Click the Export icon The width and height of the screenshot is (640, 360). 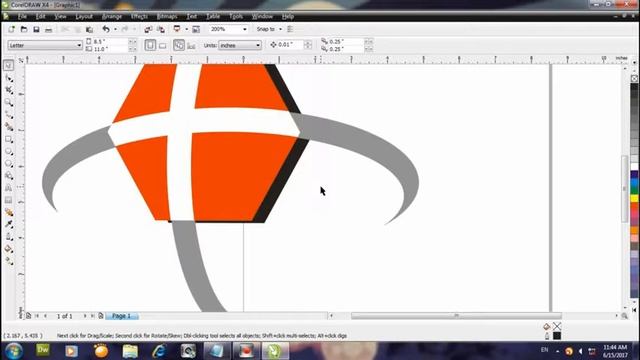(x=161, y=29)
